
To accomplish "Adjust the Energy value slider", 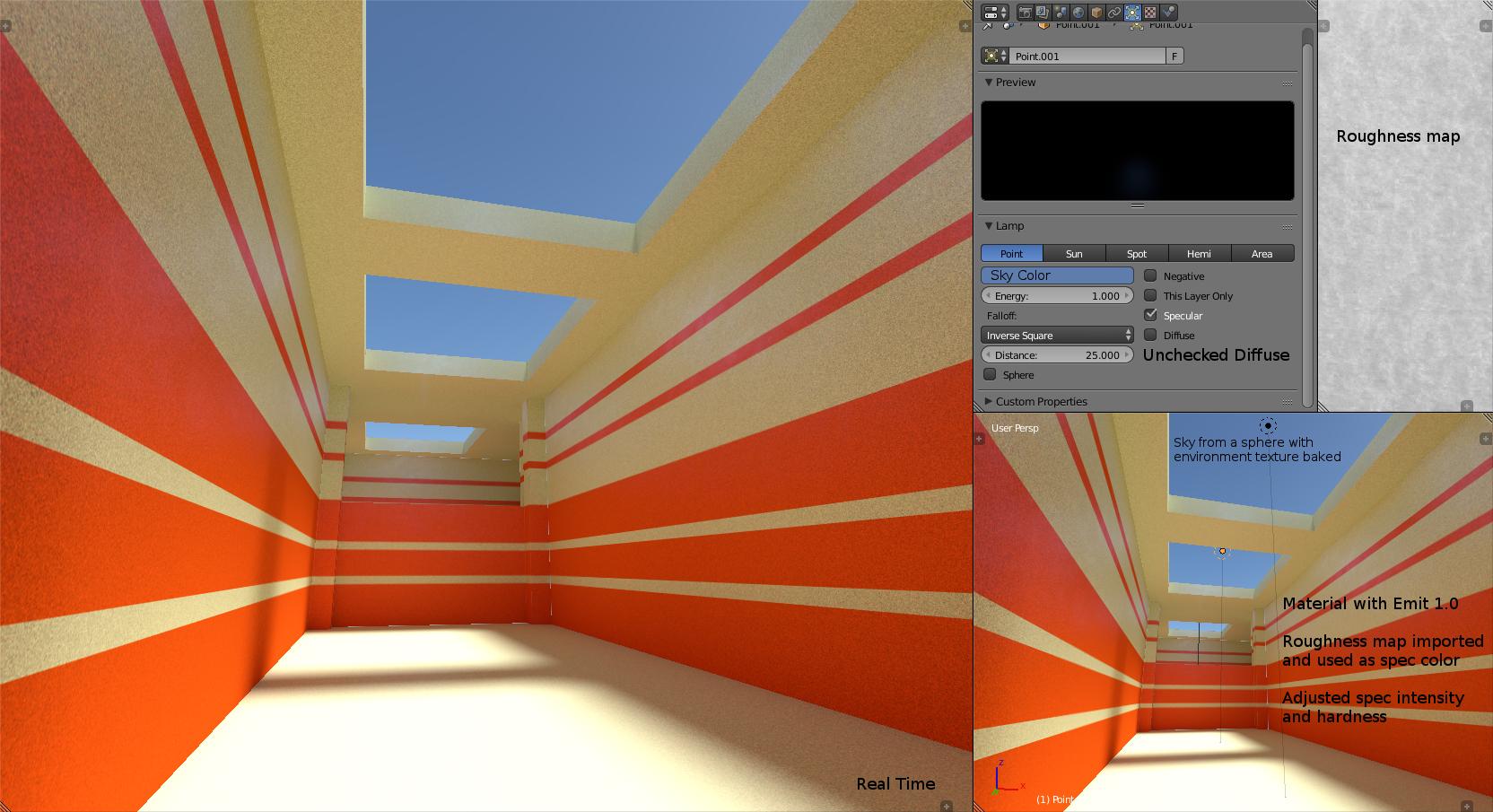I will 1057,295.
